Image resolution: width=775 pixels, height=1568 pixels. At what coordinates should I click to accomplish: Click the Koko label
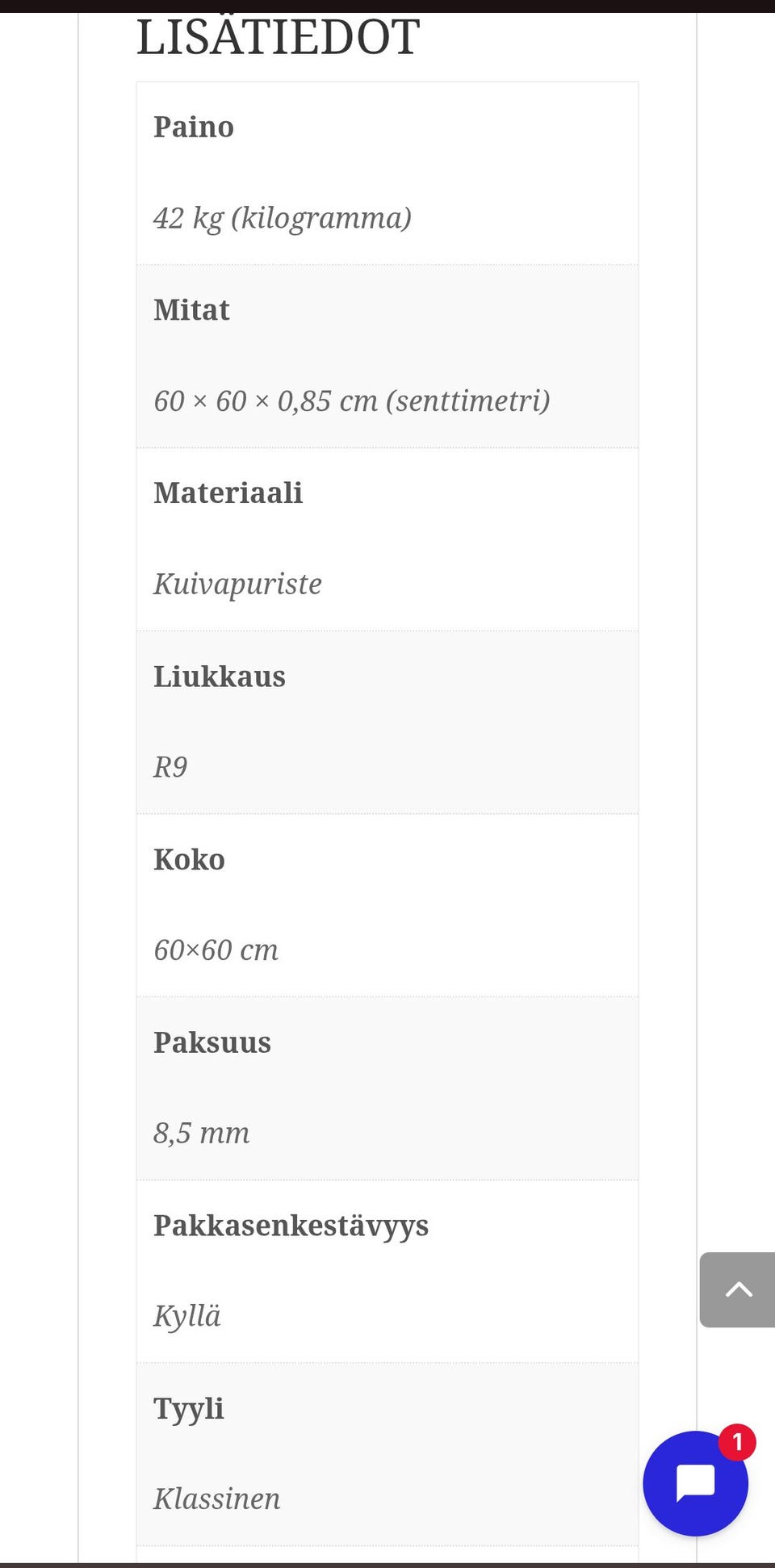click(189, 859)
